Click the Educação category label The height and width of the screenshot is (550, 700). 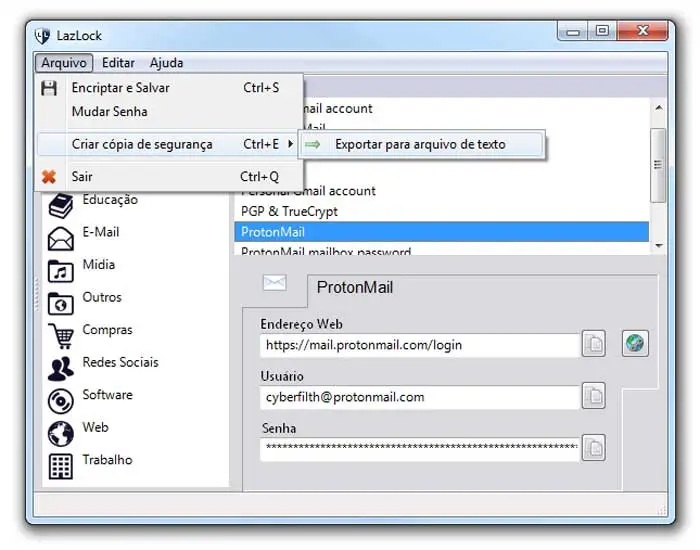pos(110,200)
